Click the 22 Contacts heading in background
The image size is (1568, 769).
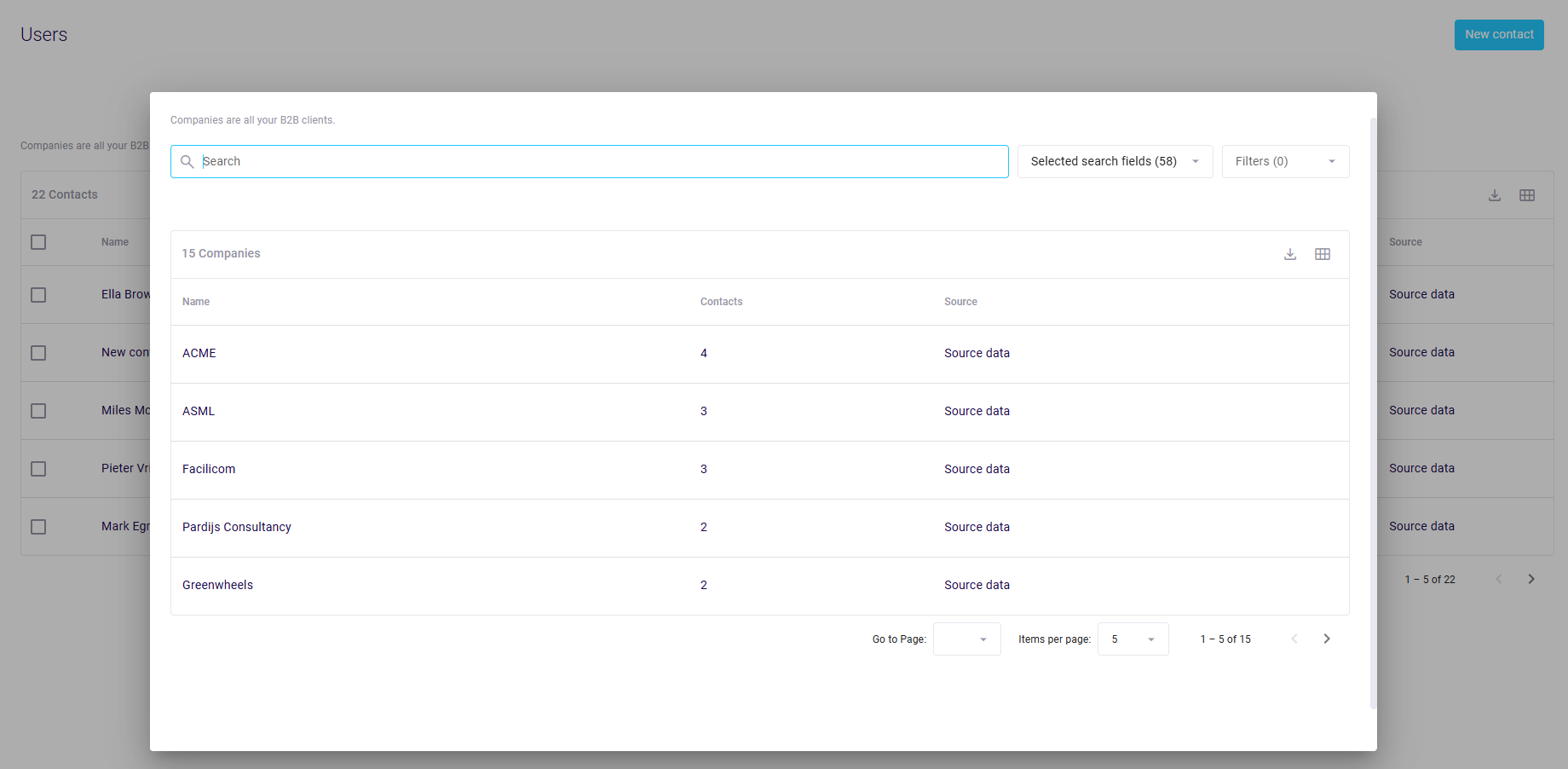pyautogui.click(x=65, y=194)
